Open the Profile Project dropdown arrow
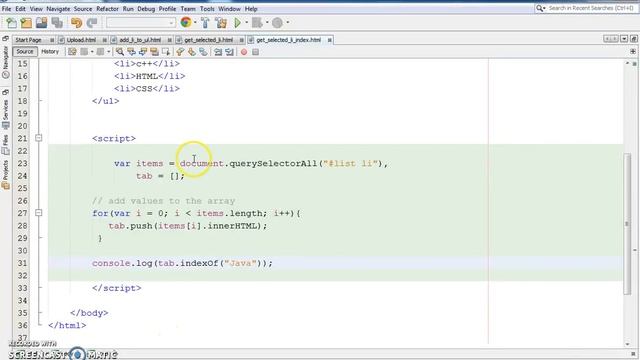This screenshot has width=640, height=360. tap(287, 22)
